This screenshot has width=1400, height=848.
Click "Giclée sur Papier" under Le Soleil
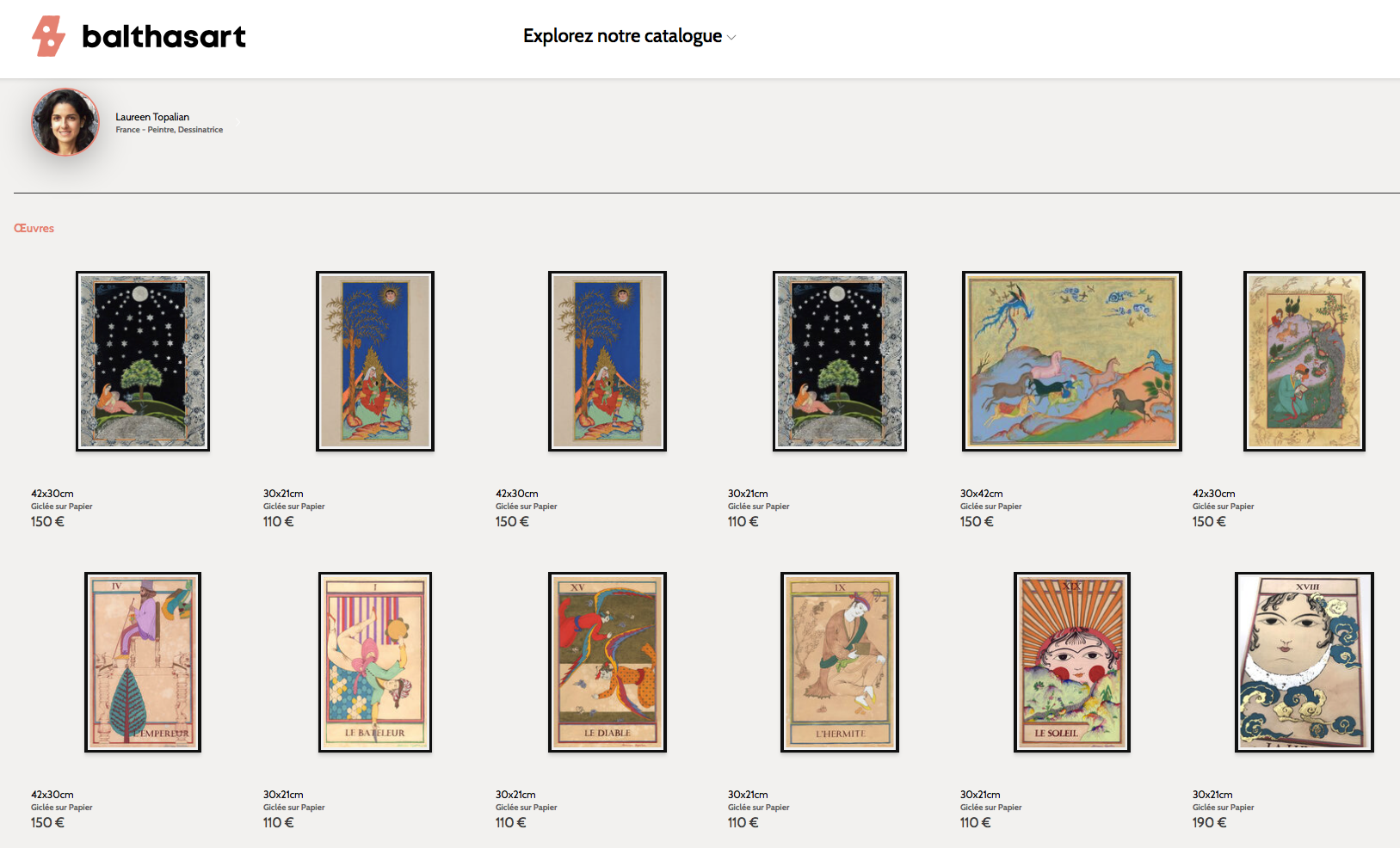(x=990, y=808)
